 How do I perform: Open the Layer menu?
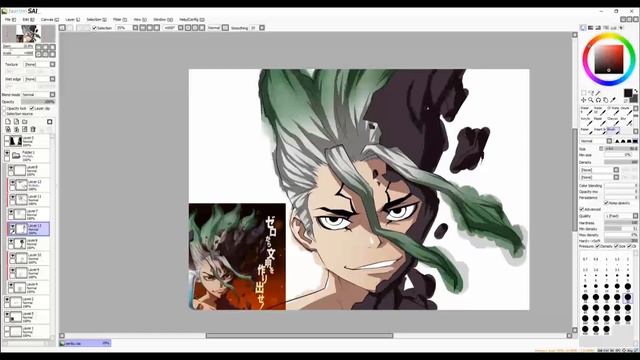pyautogui.click(x=73, y=20)
